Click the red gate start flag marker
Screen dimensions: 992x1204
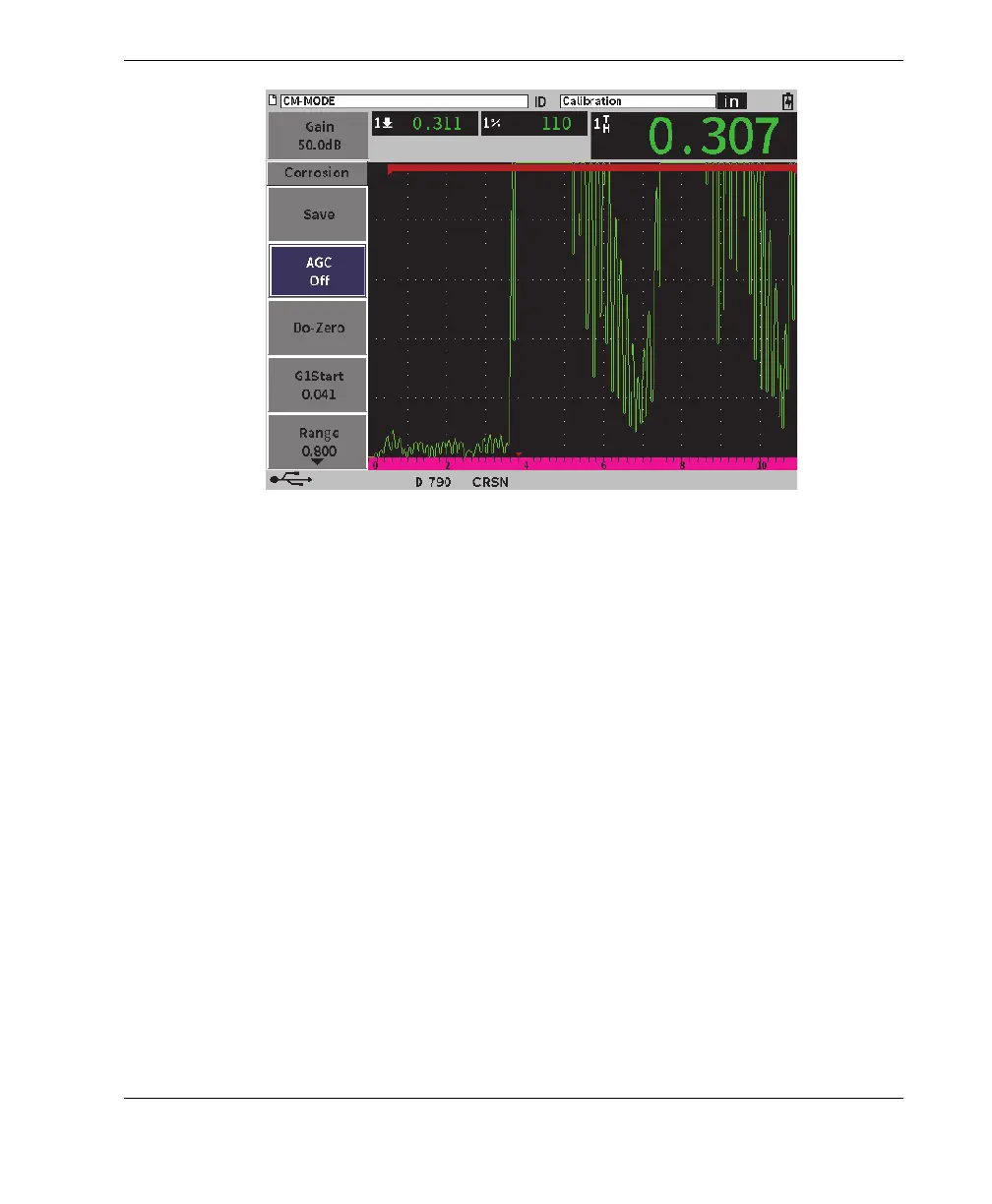pyautogui.click(x=390, y=170)
